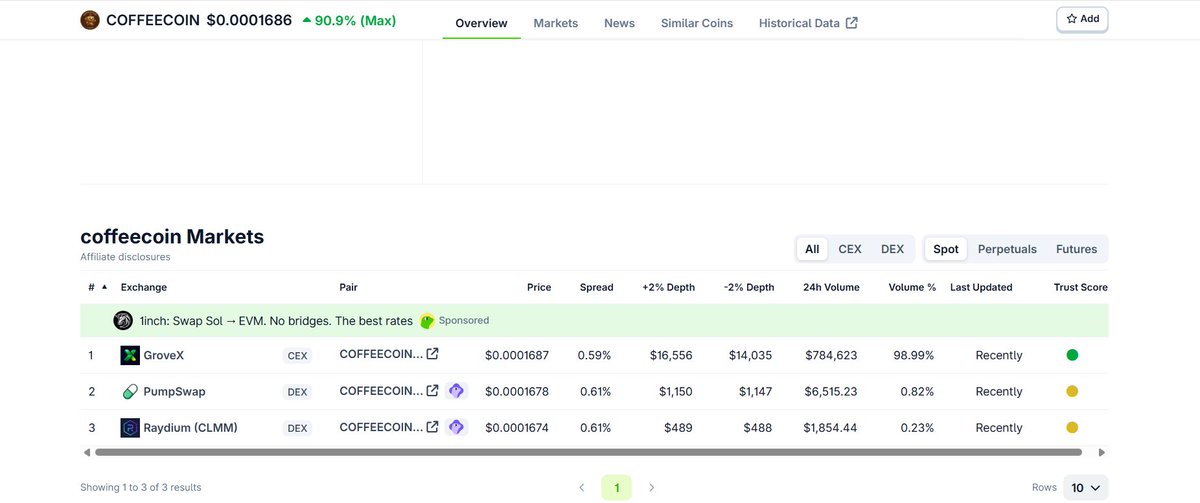Click the green icon next to Sponsored
The image size is (1200, 503).
427,320
